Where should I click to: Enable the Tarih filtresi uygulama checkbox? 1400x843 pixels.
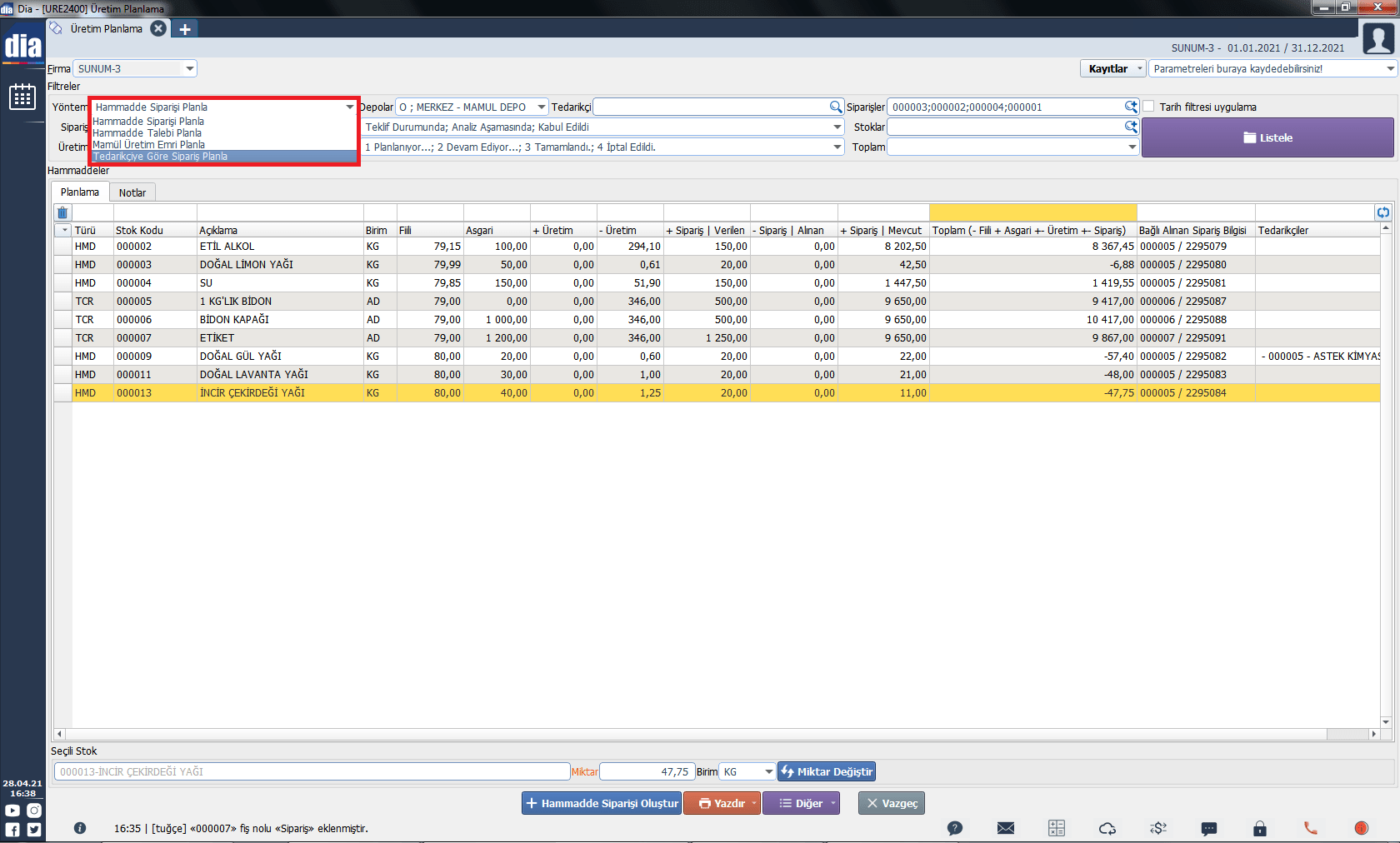coord(1149,107)
